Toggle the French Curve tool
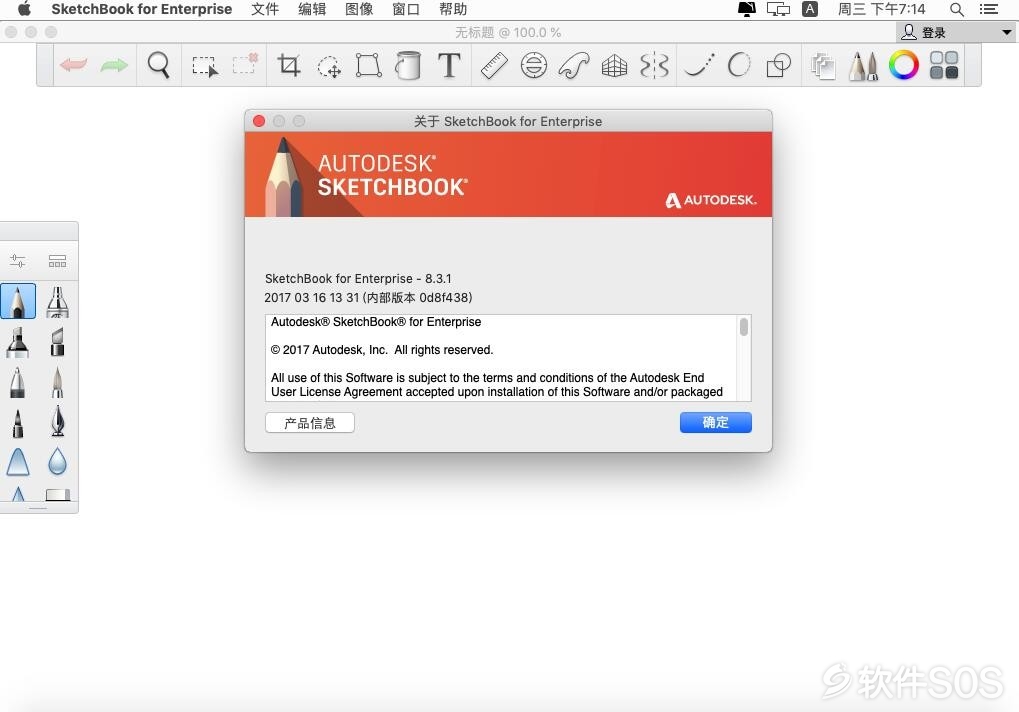1019x712 pixels. pyautogui.click(x=574, y=65)
